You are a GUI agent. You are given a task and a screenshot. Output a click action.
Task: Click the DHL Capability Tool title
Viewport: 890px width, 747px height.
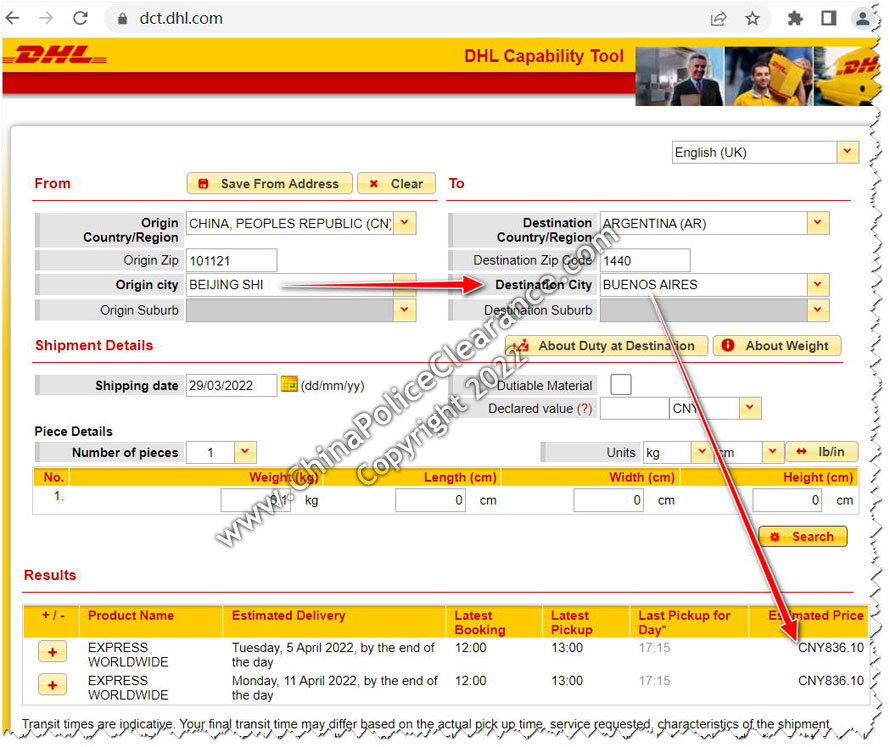[544, 56]
